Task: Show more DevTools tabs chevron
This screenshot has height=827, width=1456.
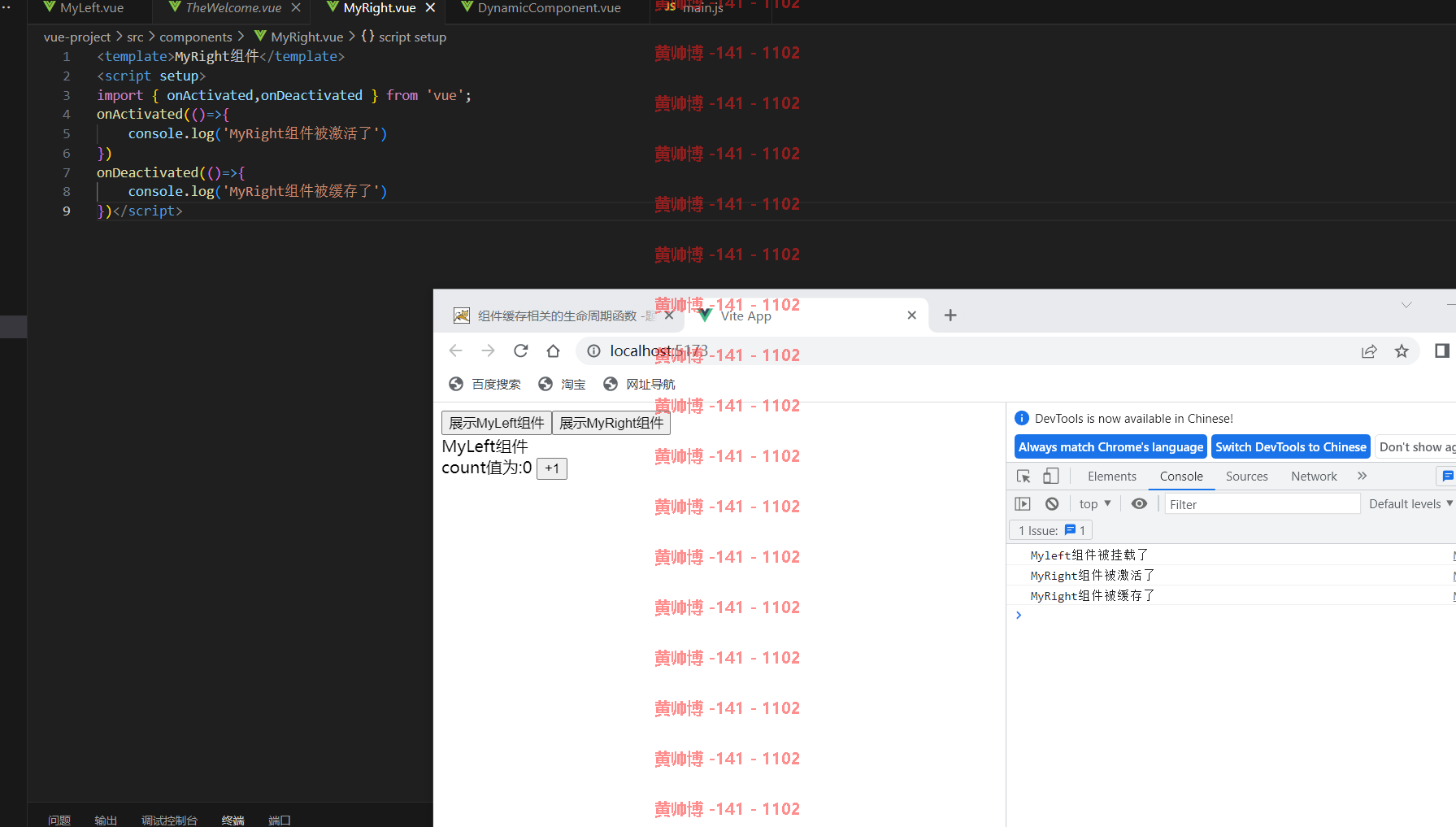Action: tap(1363, 477)
